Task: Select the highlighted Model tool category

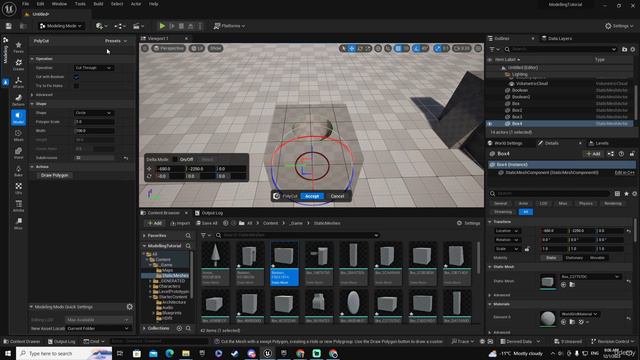Action: click(x=18, y=118)
